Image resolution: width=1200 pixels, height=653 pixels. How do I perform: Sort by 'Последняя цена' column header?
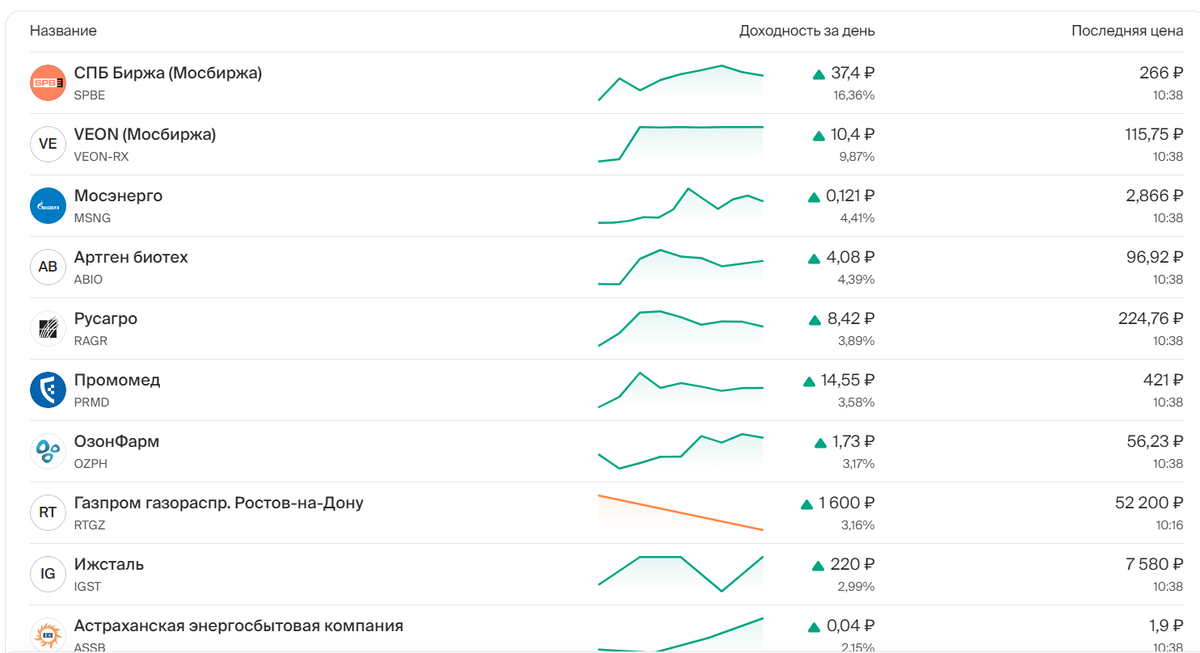(1127, 31)
